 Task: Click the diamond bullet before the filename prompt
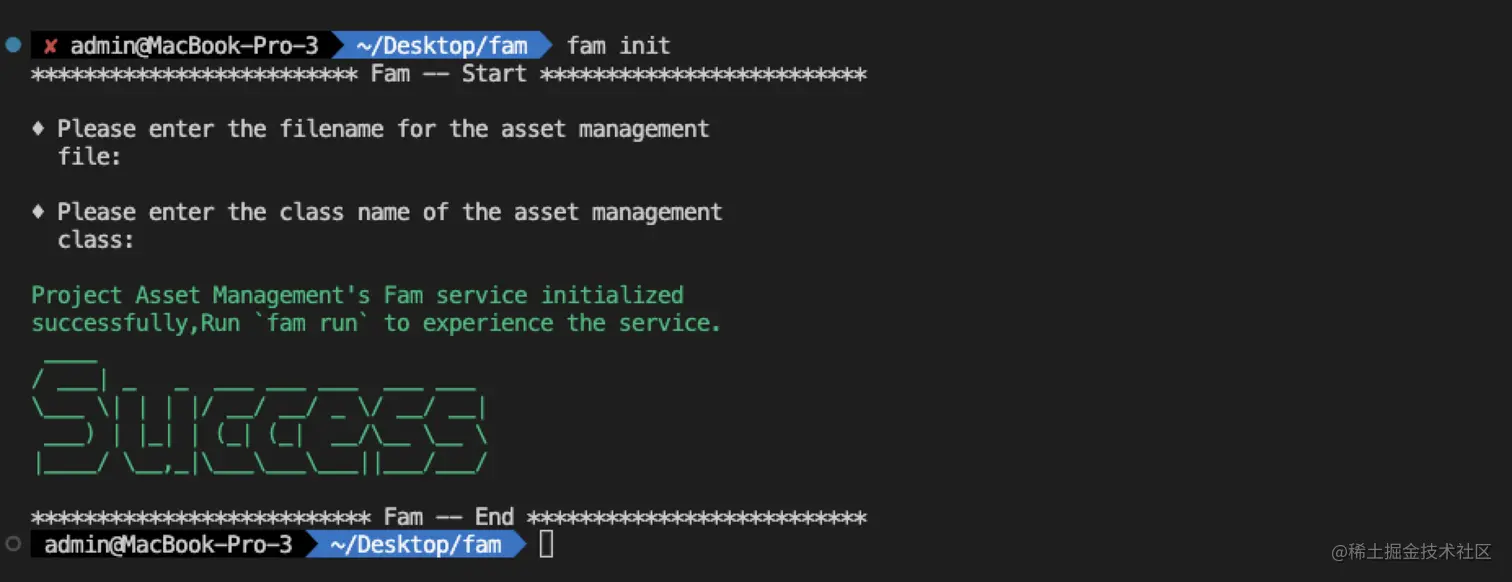click(38, 128)
